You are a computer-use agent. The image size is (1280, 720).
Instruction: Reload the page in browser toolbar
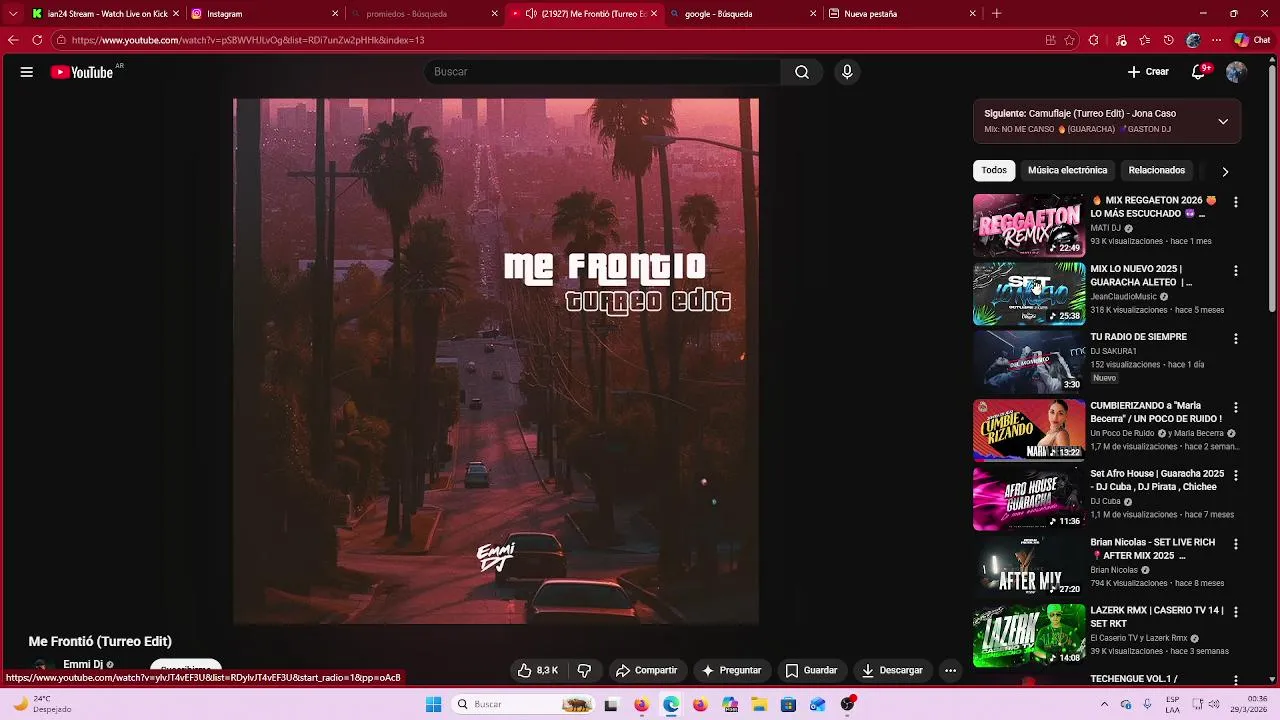click(37, 40)
